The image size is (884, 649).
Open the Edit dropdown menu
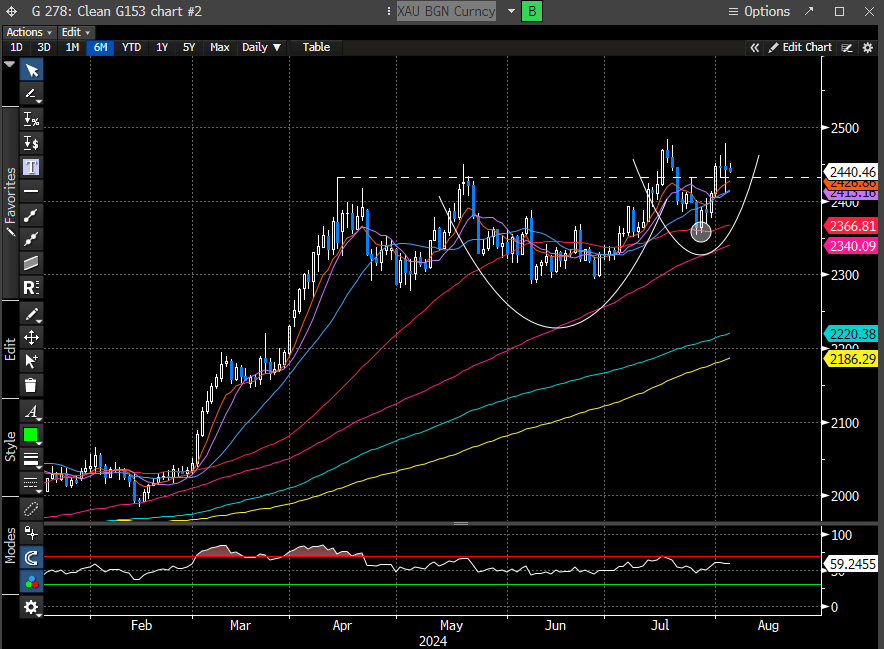75,32
